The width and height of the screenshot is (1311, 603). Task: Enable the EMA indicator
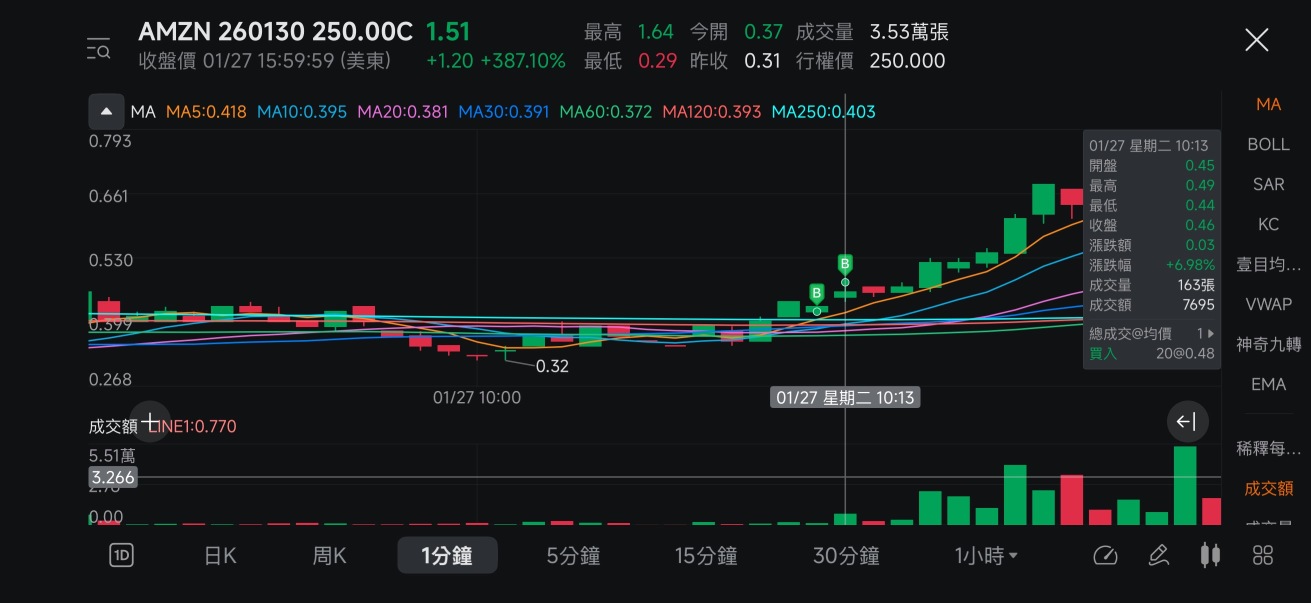[x=1268, y=384]
